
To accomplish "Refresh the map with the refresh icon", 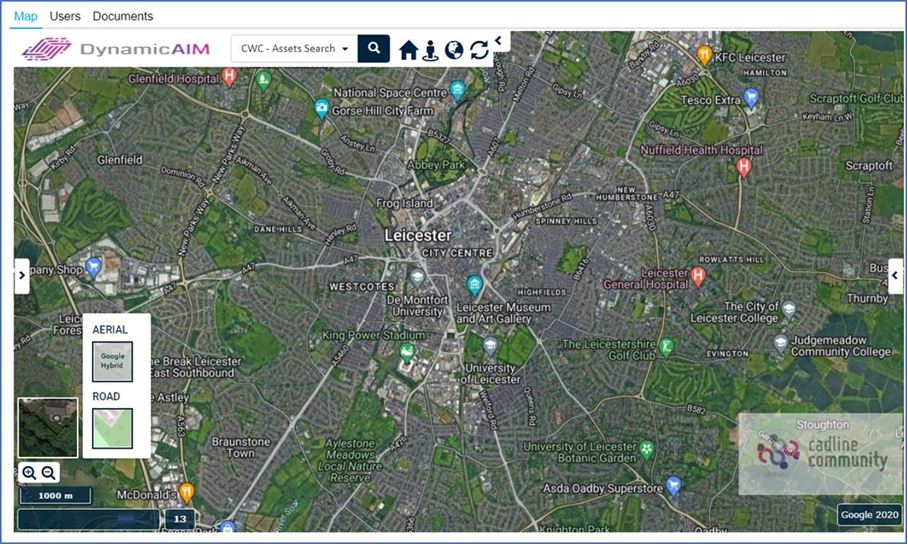I will 479,50.
